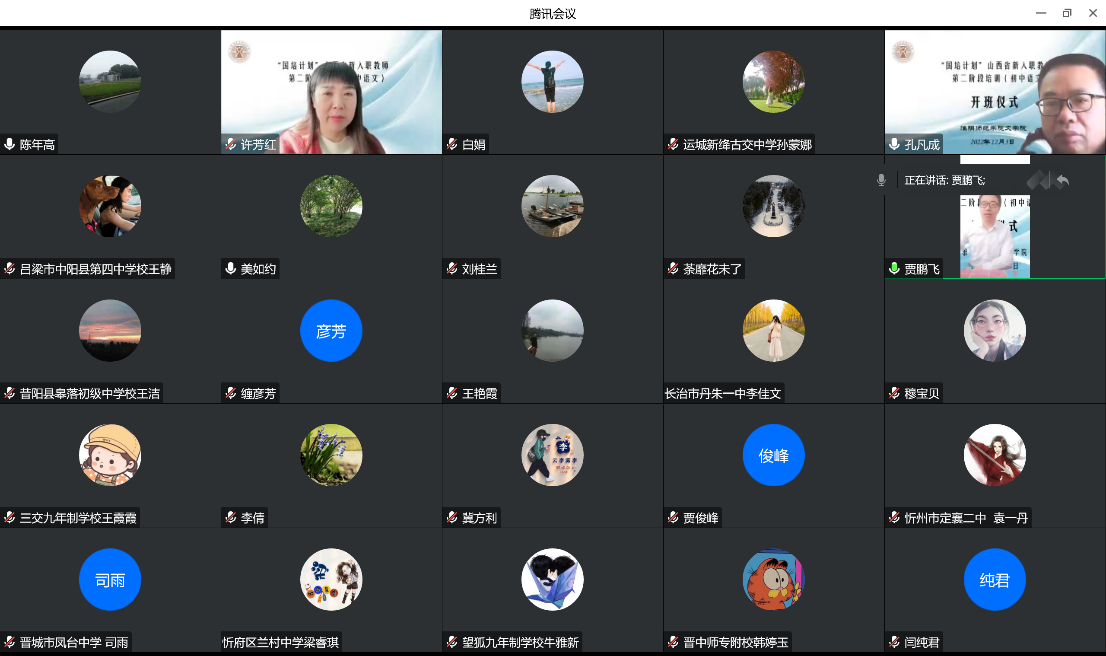The image size is (1106, 656).
Task: Click the microphone icon in the 正在讲话 bar
Action: click(881, 180)
